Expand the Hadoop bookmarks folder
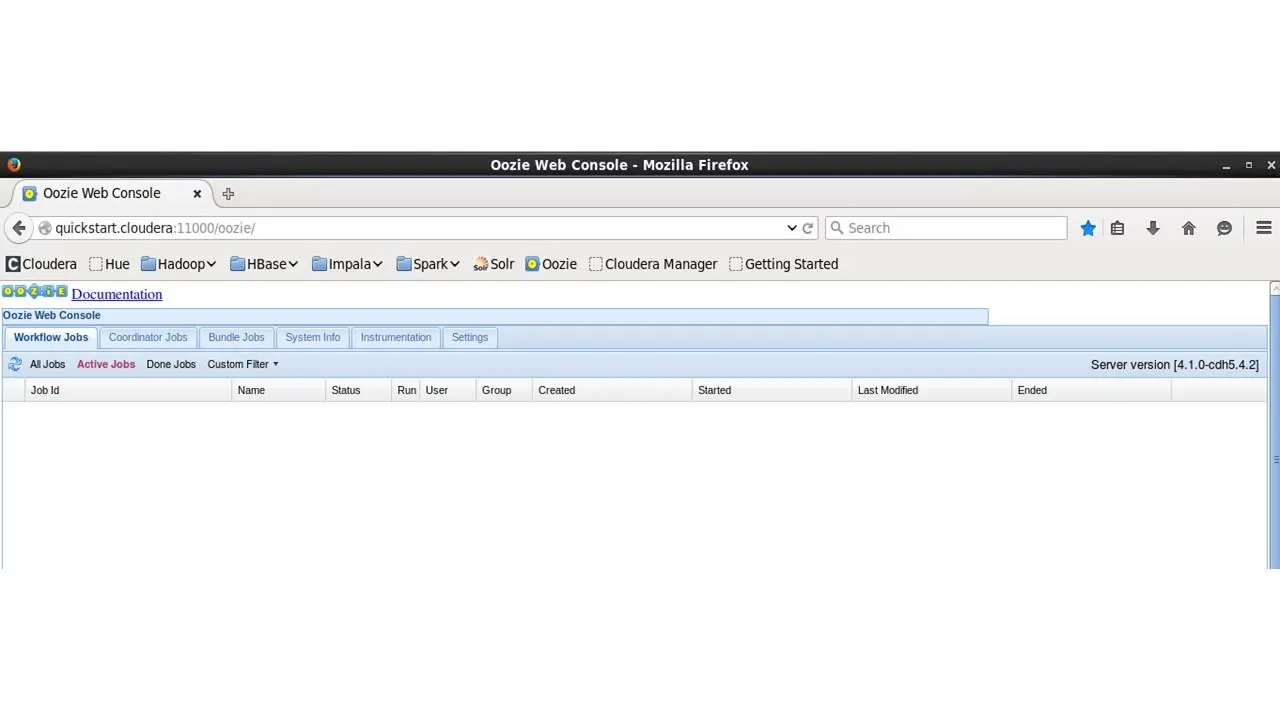The width and height of the screenshot is (1280, 720). pyautogui.click(x=179, y=264)
